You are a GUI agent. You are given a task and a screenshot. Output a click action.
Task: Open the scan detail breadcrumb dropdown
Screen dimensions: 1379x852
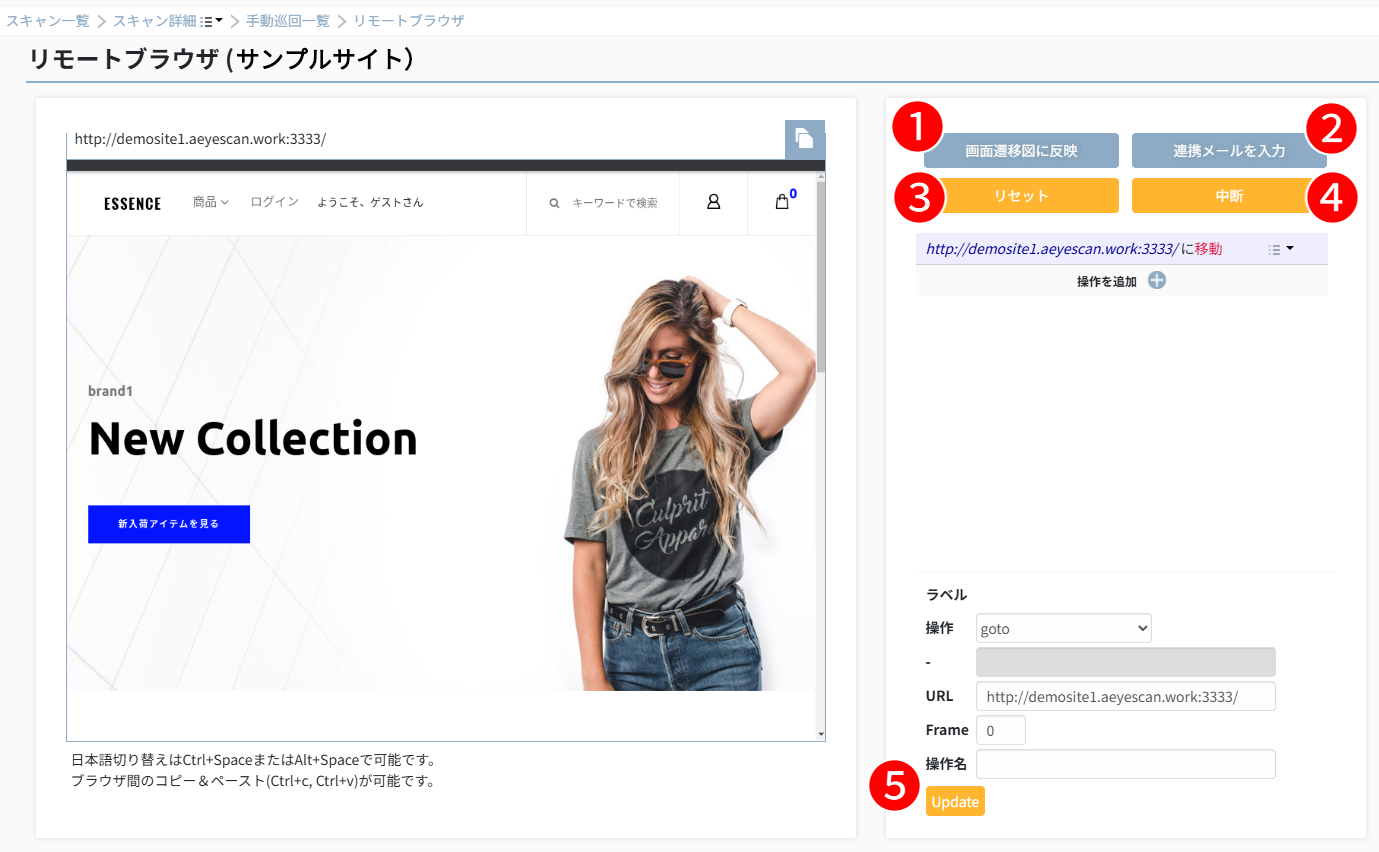click(211, 21)
